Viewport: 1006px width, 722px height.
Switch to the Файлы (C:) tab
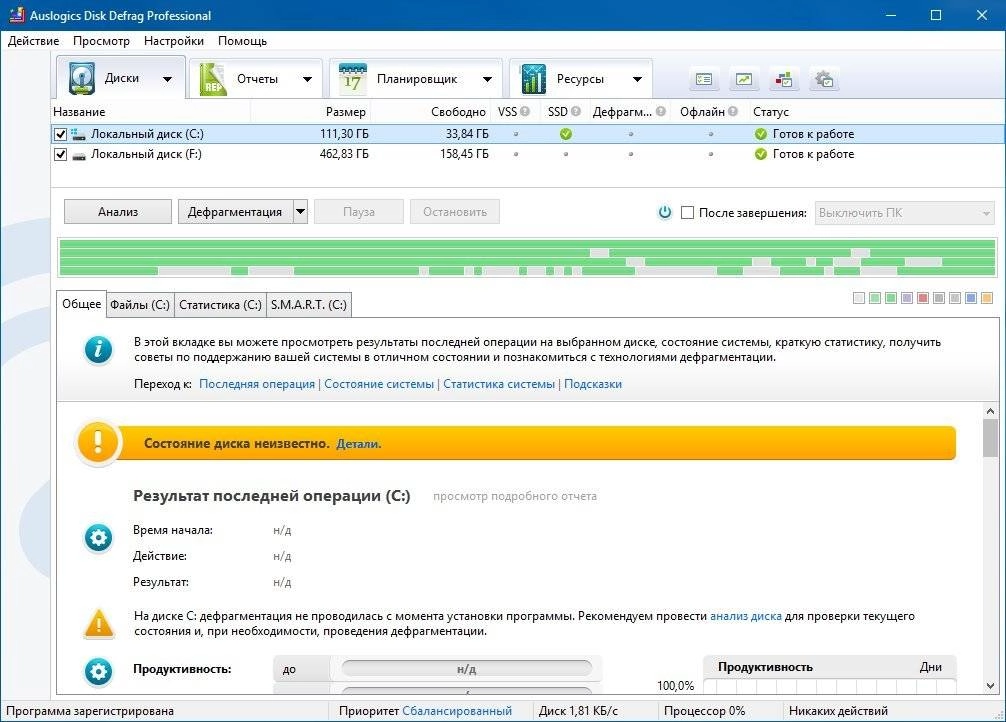pyautogui.click(x=140, y=305)
